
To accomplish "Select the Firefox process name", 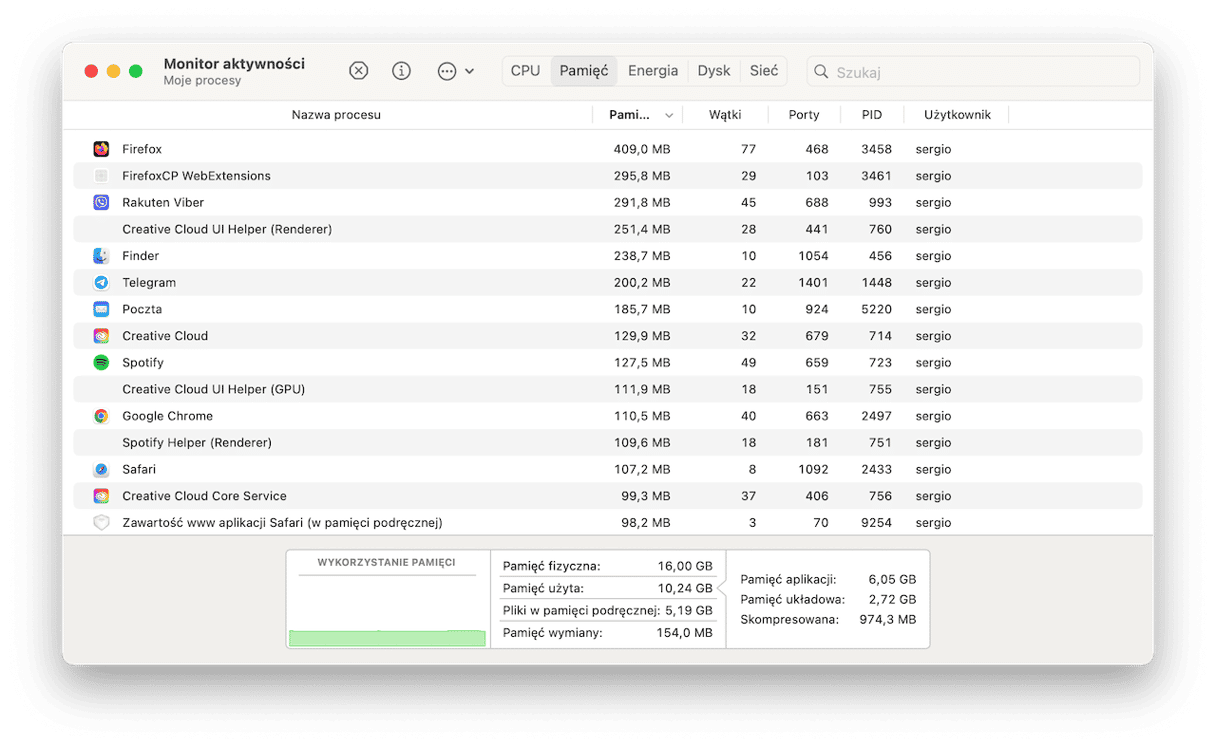I will 142,149.
